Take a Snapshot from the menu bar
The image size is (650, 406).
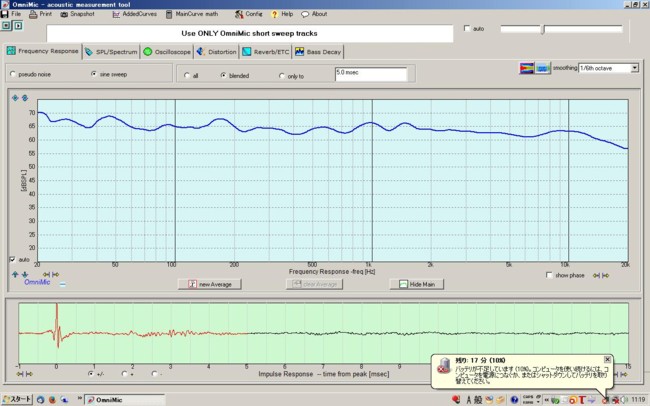tap(78, 14)
